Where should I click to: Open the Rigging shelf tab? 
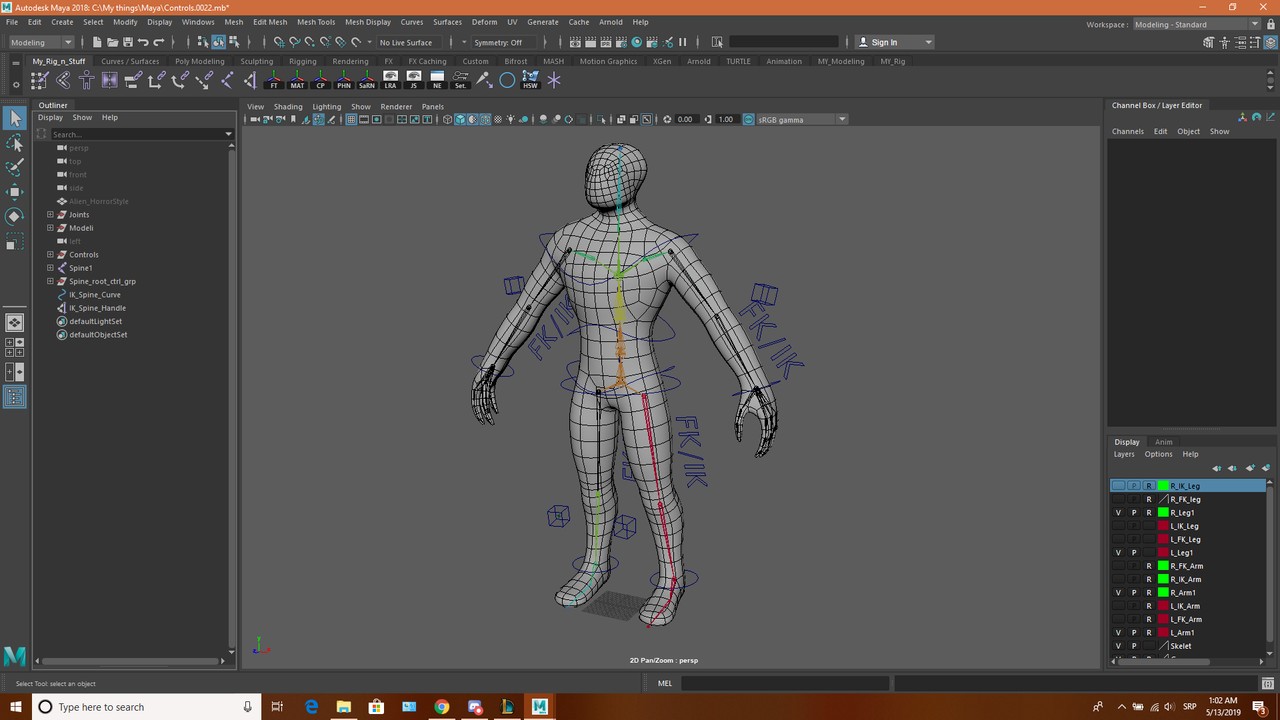click(x=302, y=61)
